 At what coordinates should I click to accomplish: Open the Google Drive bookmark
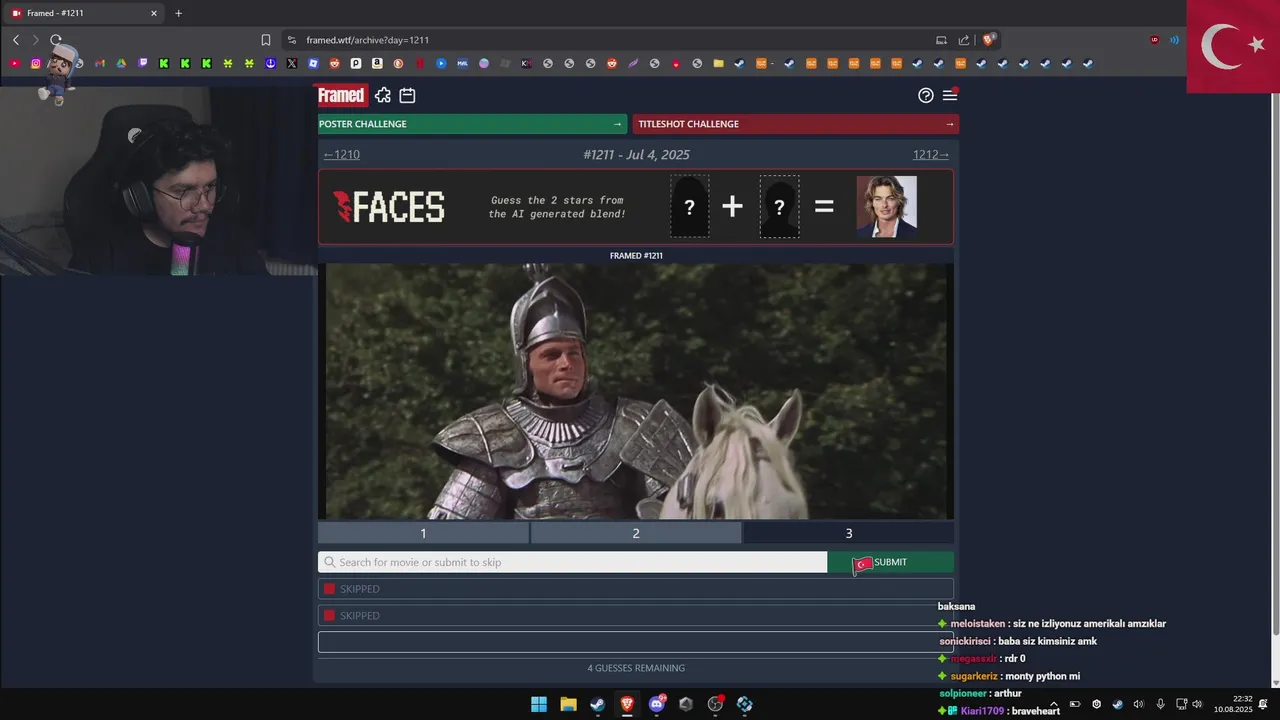pyautogui.click(x=121, y=63)
